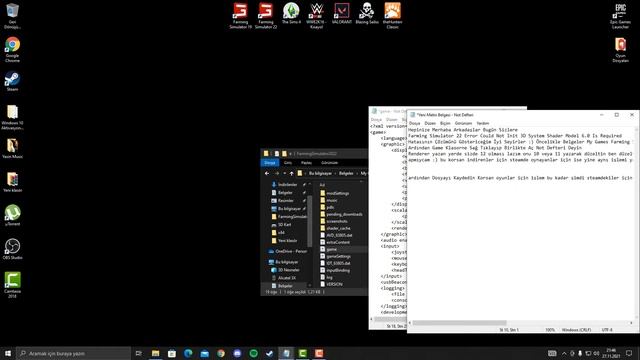
Task: Open Düzen menu in Yeni Metin Belgesi Notepad
Action: point(430,123)
